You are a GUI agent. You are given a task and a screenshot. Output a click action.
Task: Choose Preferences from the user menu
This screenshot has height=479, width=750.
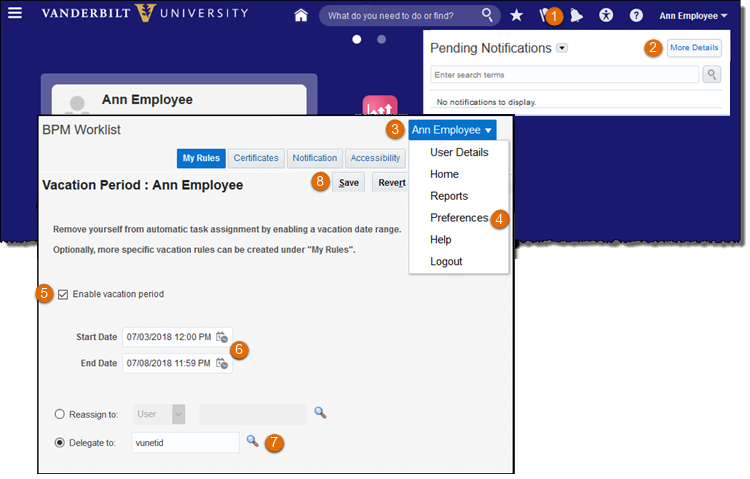(459, 218)
